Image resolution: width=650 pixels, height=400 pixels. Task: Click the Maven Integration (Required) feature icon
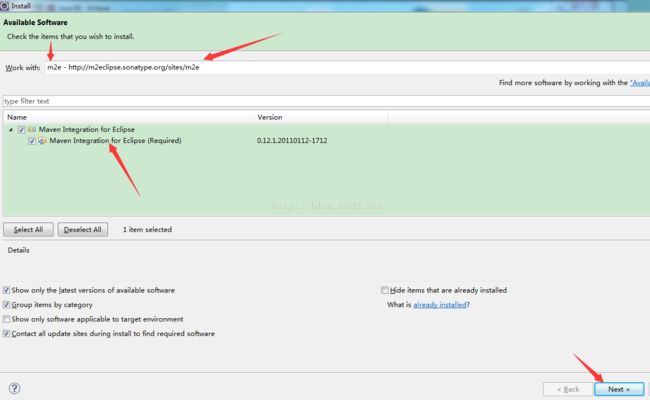coord(42,141)
